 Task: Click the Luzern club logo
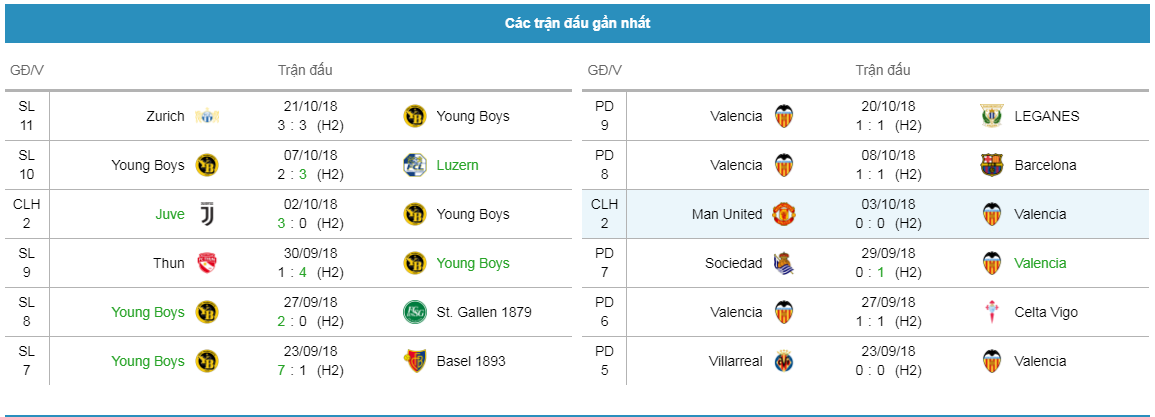(x=415, y=165)
